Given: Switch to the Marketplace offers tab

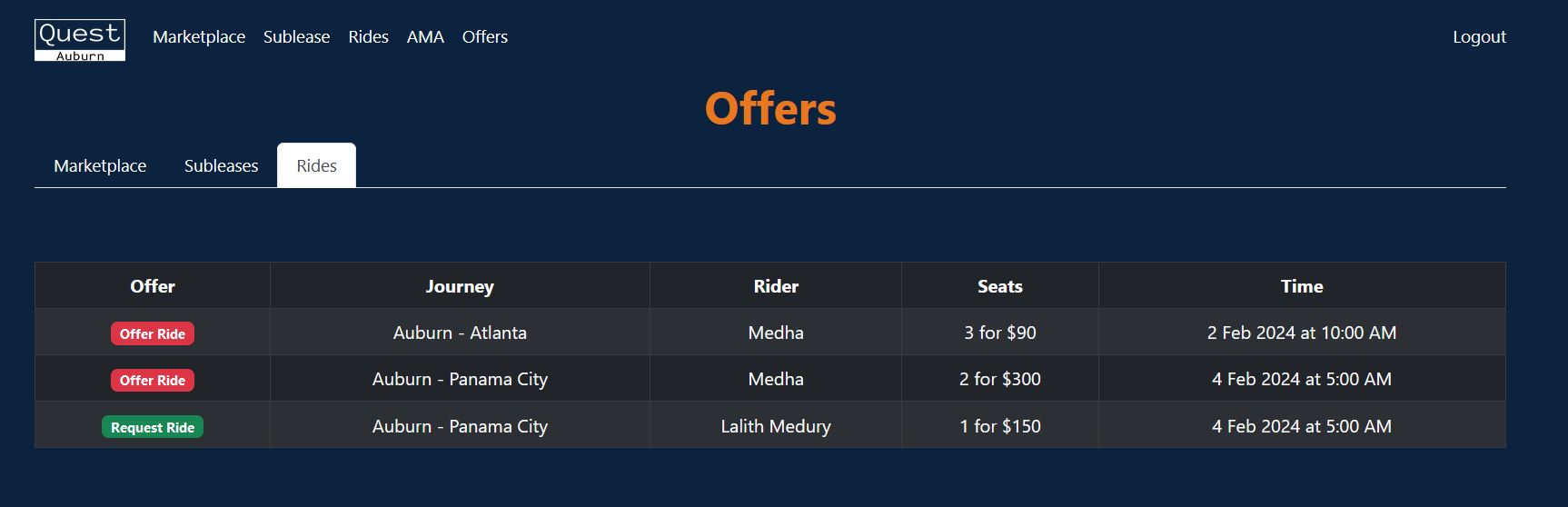Looking at the screenshot, I should pos(100,166).
